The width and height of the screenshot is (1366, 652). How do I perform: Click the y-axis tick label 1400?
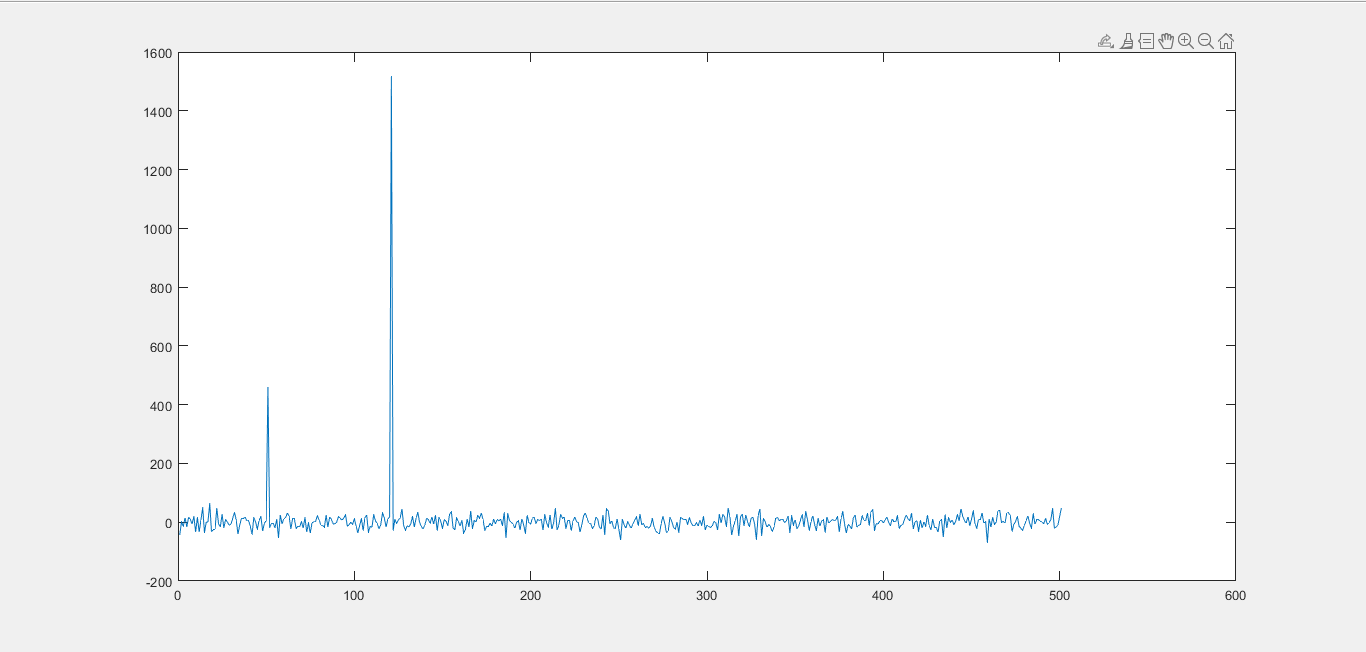click(x=159, y=111)
